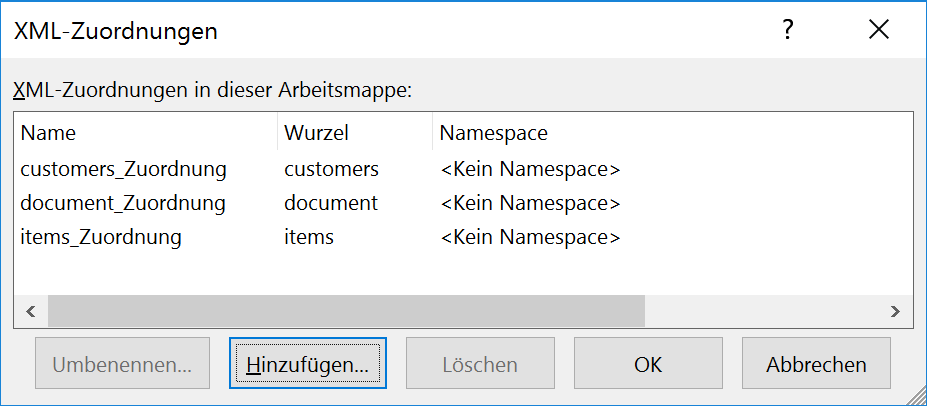927x406 pixels.
Task: Confirm the dialog with OK
Action: tap(648, 365)
